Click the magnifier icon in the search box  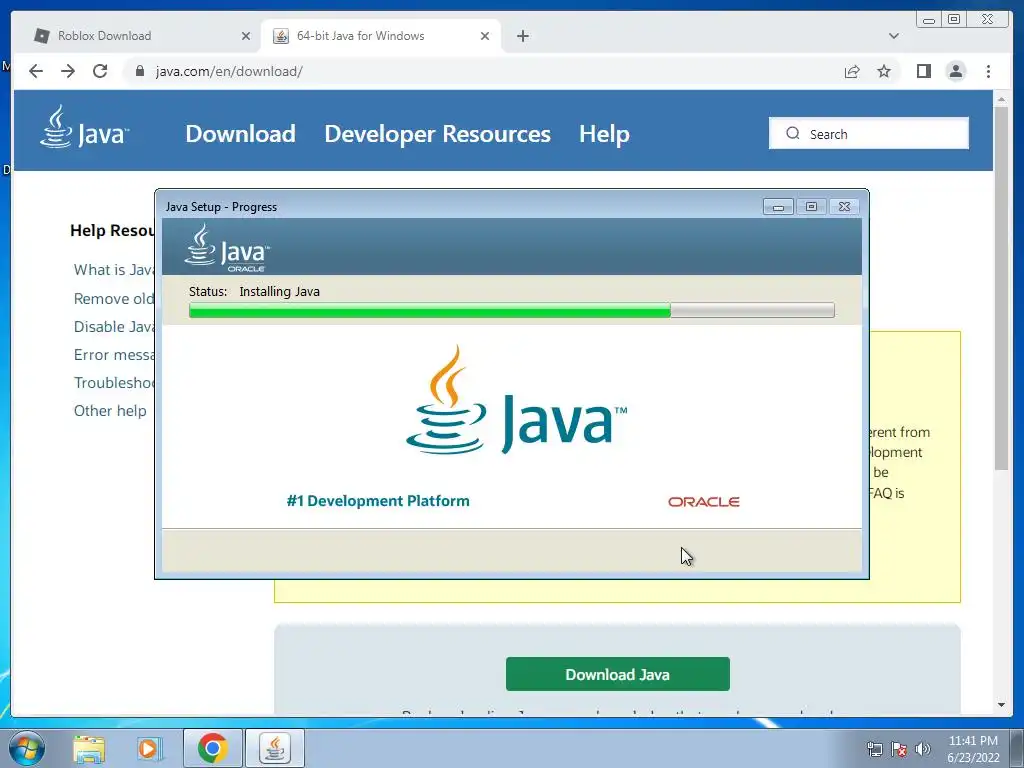click(793, 133)
